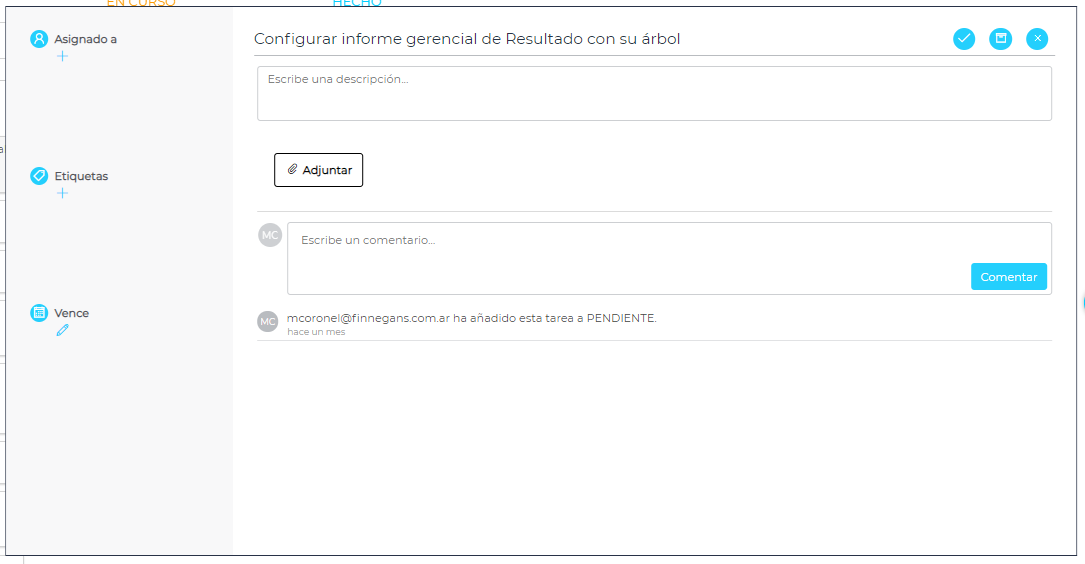Viewport: 1085px width, 564px height.
Task: Submit the comment with the Comentar button
Action: [x=1008, y=277]
